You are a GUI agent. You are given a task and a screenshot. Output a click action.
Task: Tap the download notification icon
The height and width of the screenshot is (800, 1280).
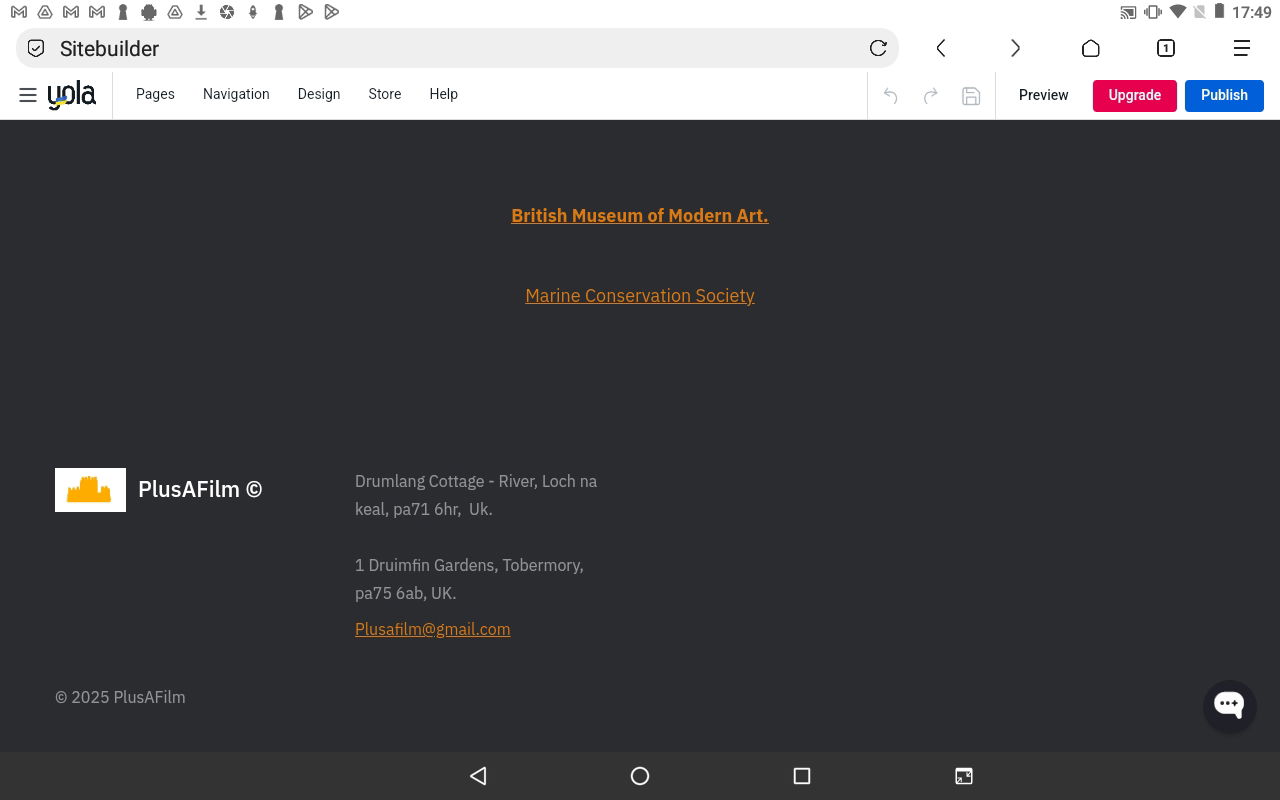click(x=201, y=12)
